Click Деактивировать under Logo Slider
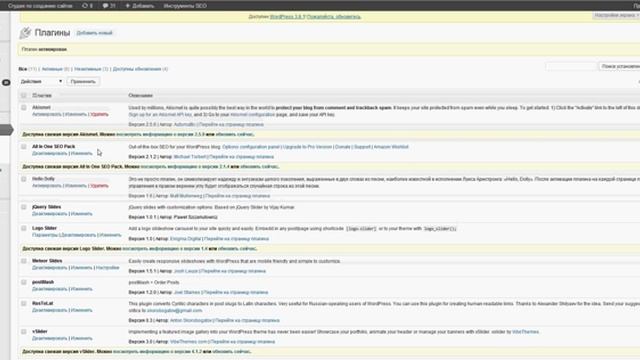The width and height of the screenshot is (640, 360). 78,235
